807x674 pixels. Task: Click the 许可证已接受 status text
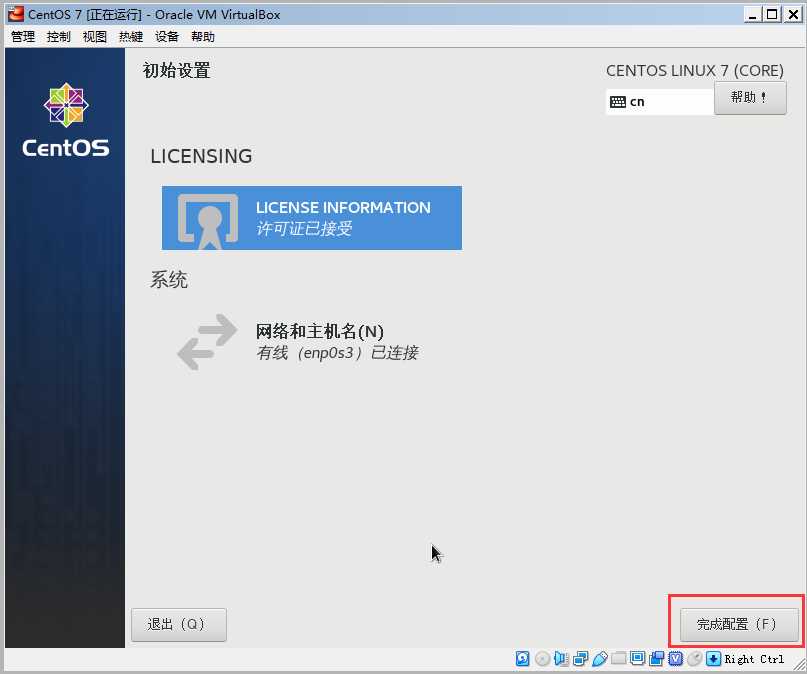pos(304,228)
